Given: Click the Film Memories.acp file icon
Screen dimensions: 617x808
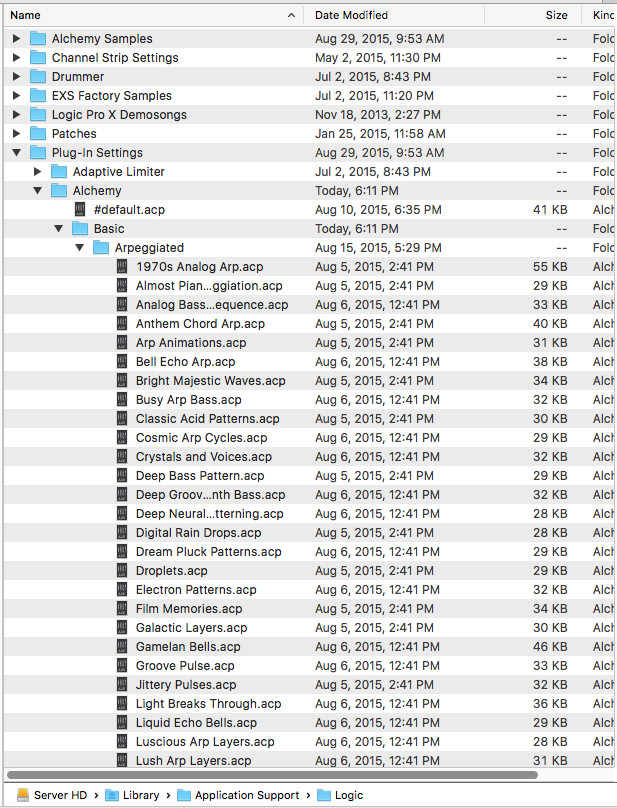Looking at the screenshot, I should pos(122,609).
